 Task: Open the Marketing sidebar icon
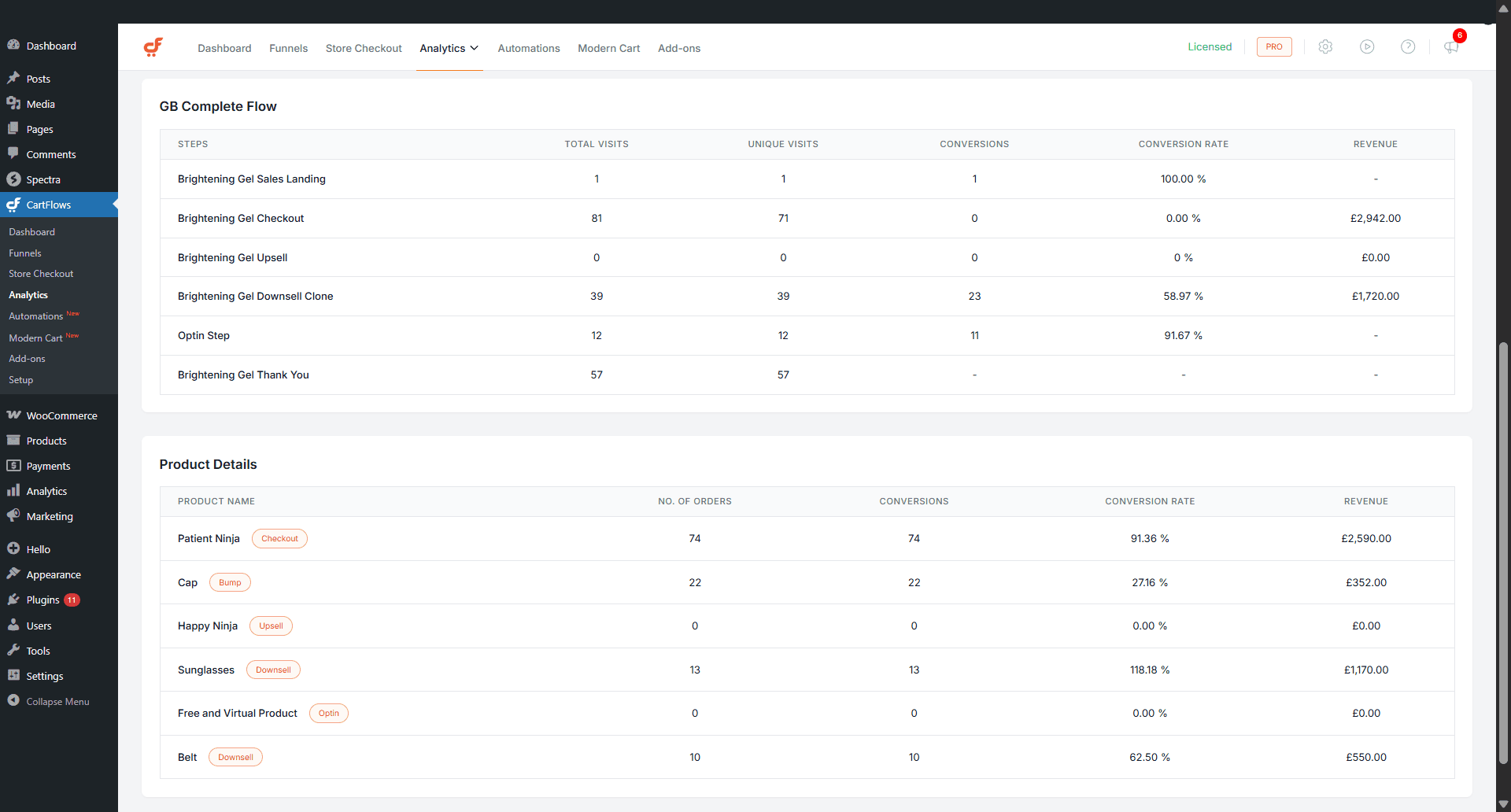[13, 515]
